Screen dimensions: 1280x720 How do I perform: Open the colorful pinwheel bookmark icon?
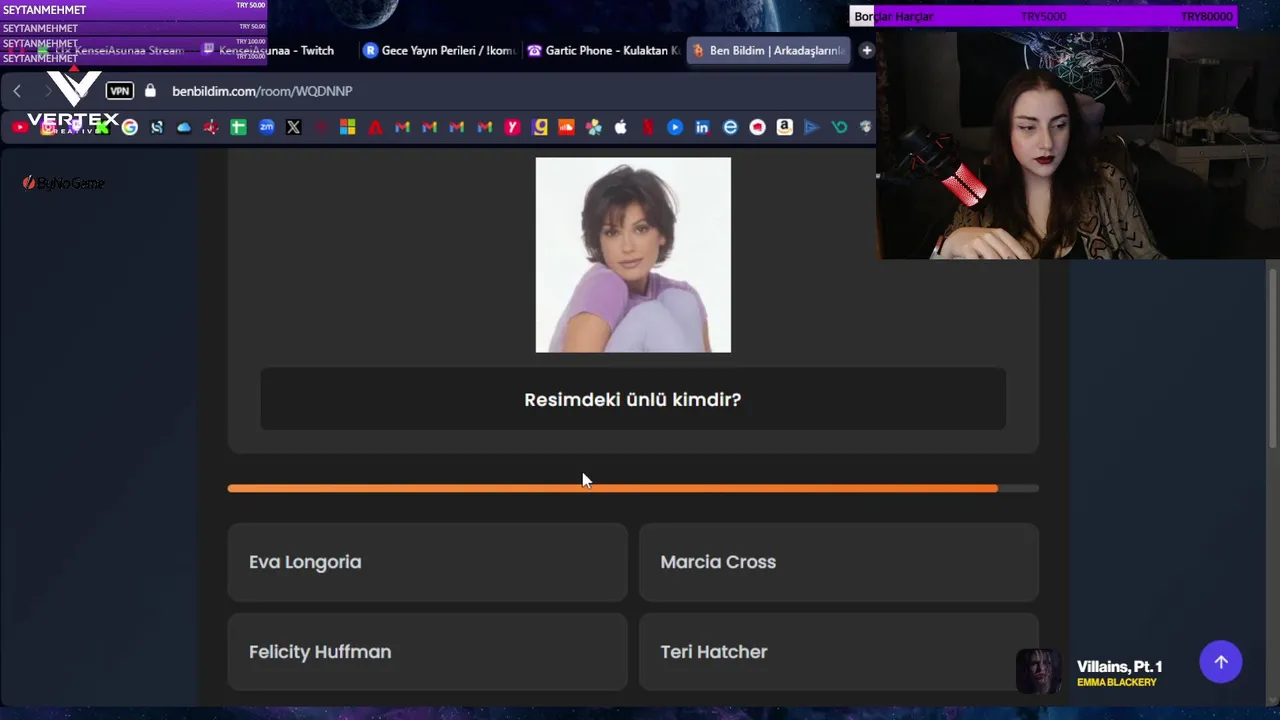(594, 127)
